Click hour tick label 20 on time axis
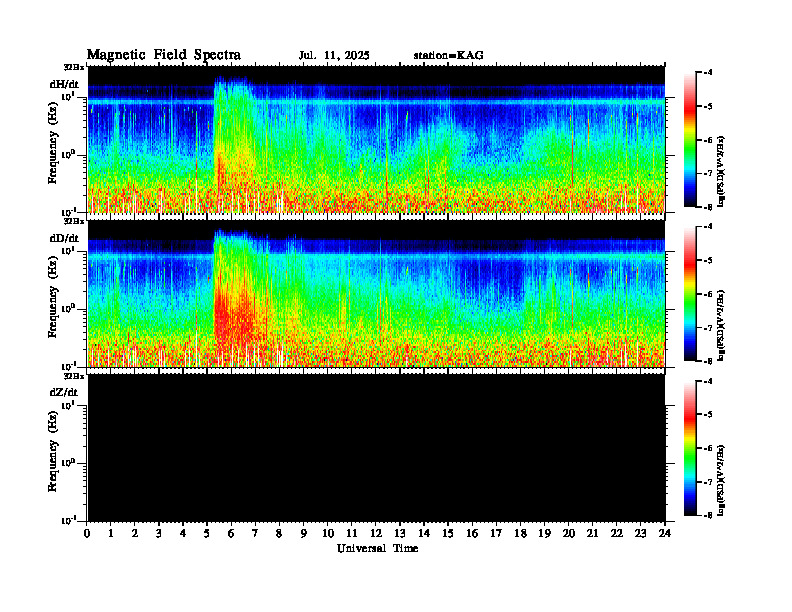792x612 pixels. [569, 534]
